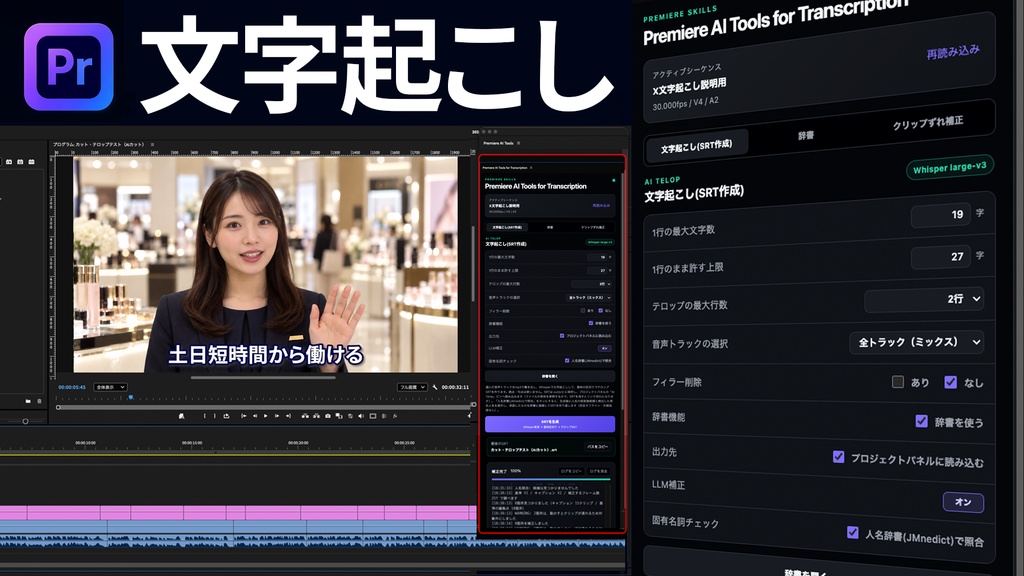Open the Premiere AI Tools panel menu icon

(519, 143)
